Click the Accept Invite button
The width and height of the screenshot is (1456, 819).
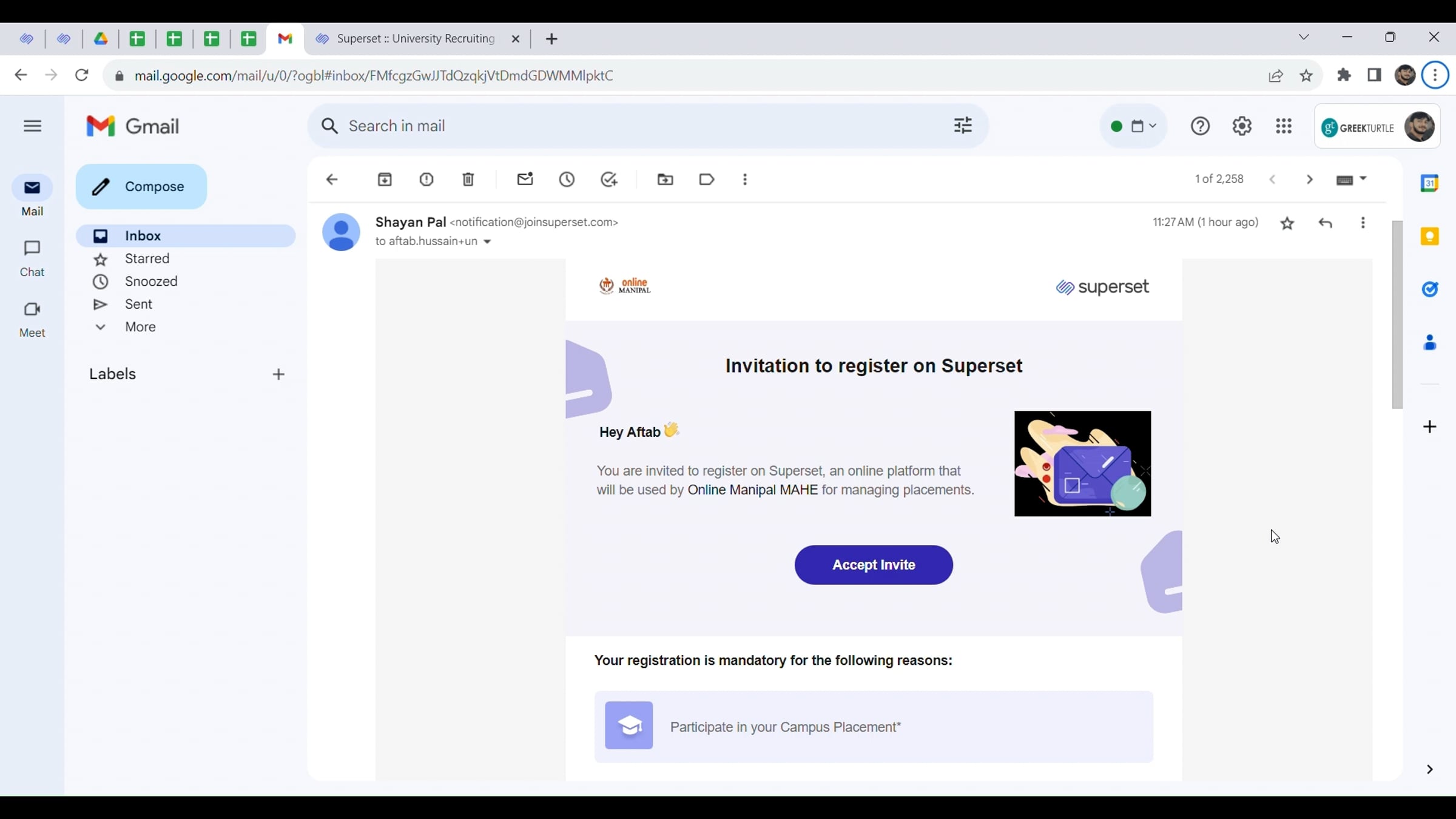pyautogui.click(x=872, y=565)
